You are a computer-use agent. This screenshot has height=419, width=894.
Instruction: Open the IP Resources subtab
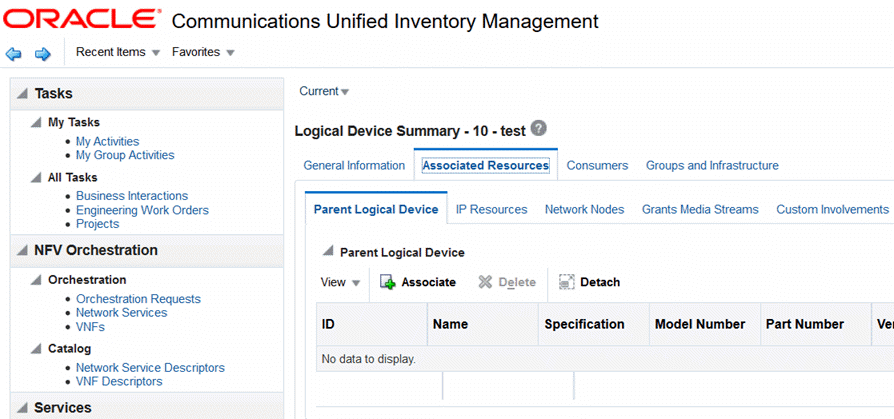pyautogui.click(x=491, y=209)
